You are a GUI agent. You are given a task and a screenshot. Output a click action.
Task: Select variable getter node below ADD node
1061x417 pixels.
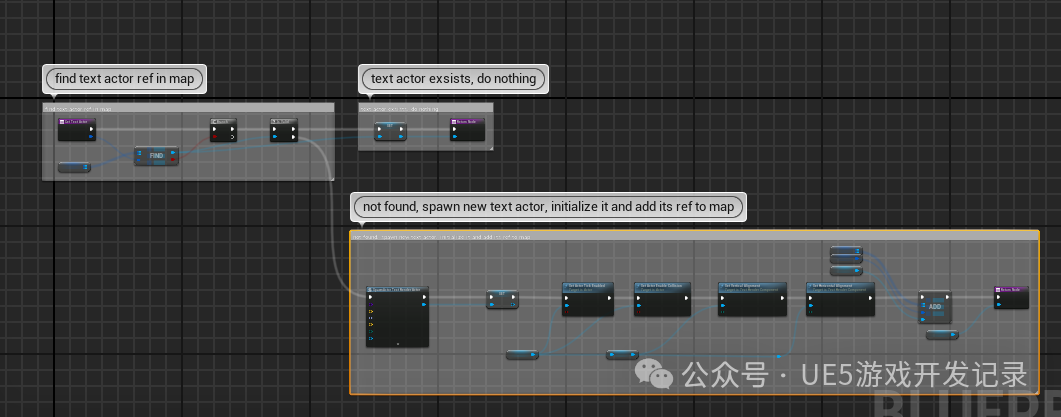click(942, 334)
